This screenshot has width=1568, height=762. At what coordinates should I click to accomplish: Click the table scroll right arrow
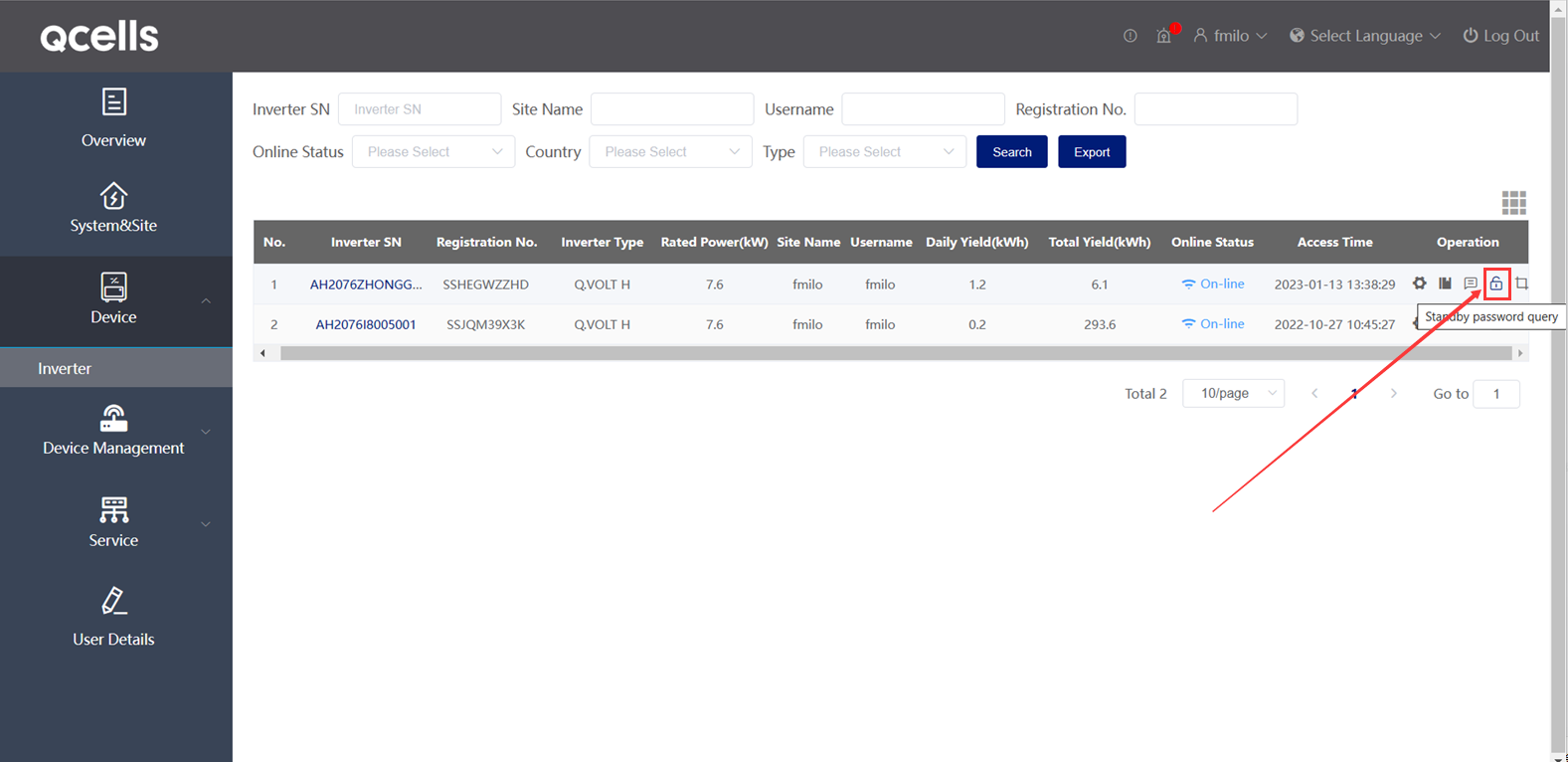1519,353
